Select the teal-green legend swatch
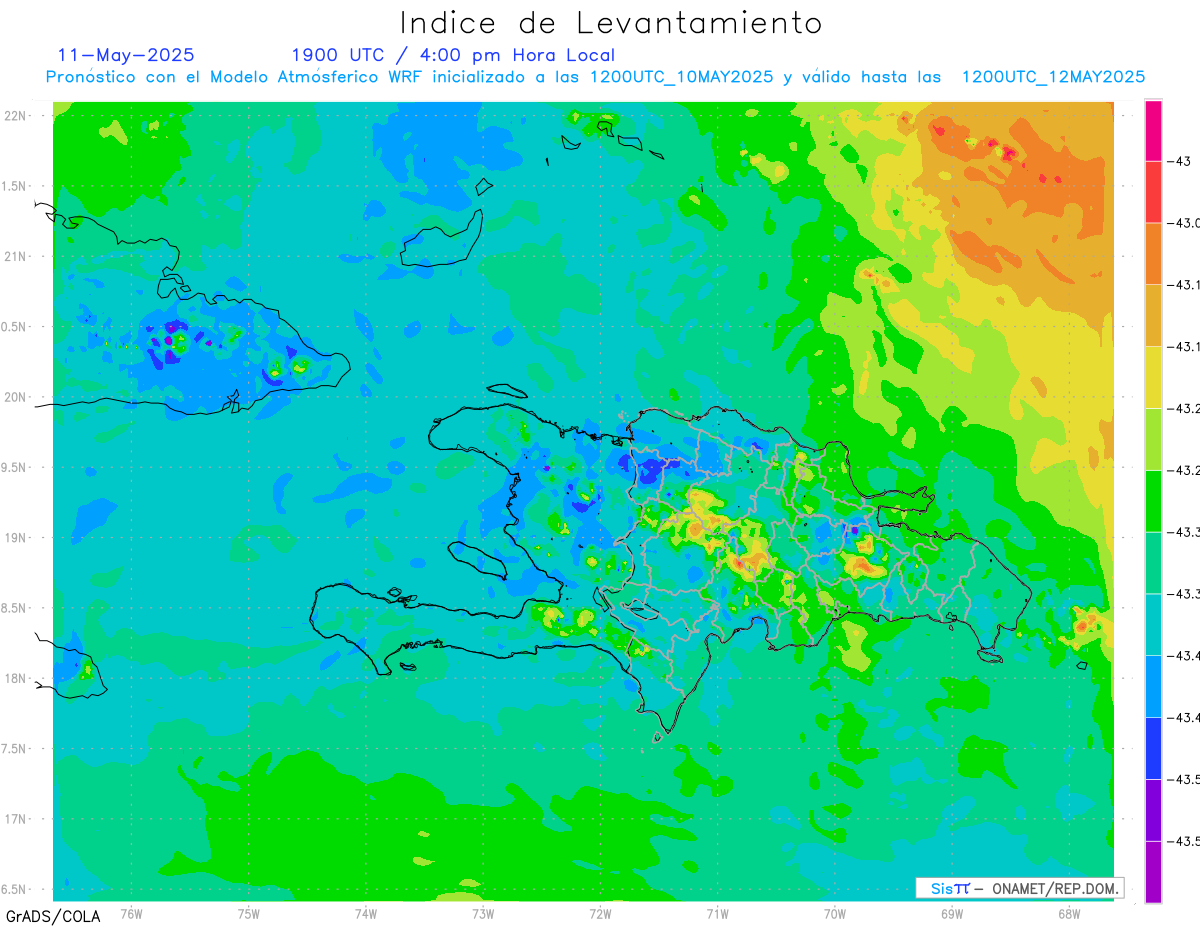The height and width of the screenshot is (927, 1200). (x=1153, y=563)
